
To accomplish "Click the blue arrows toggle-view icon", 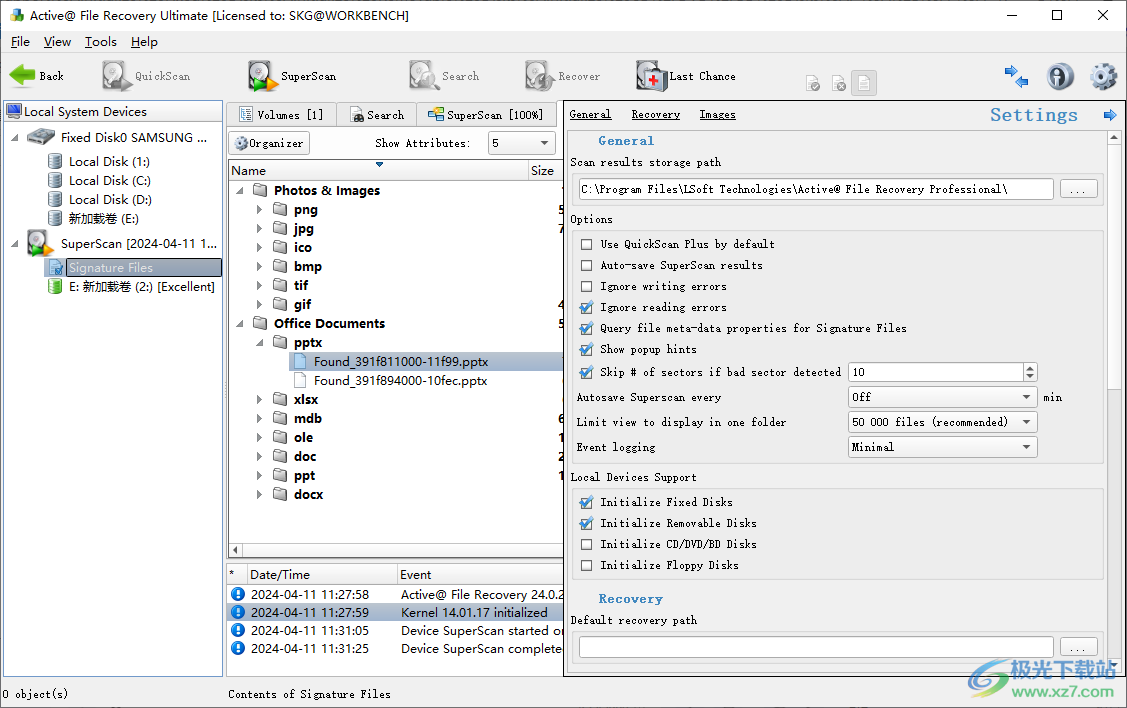I will (1017, 76).
